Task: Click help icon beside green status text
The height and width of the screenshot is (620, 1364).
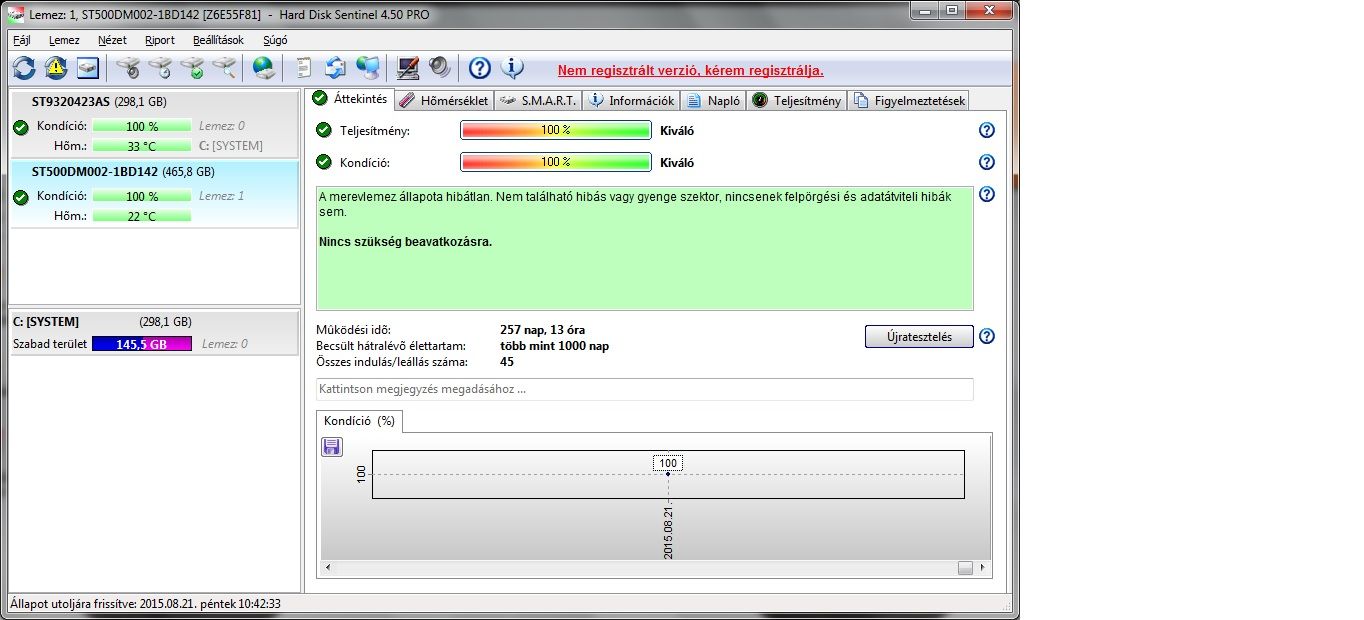Action: tap(987, 194)
